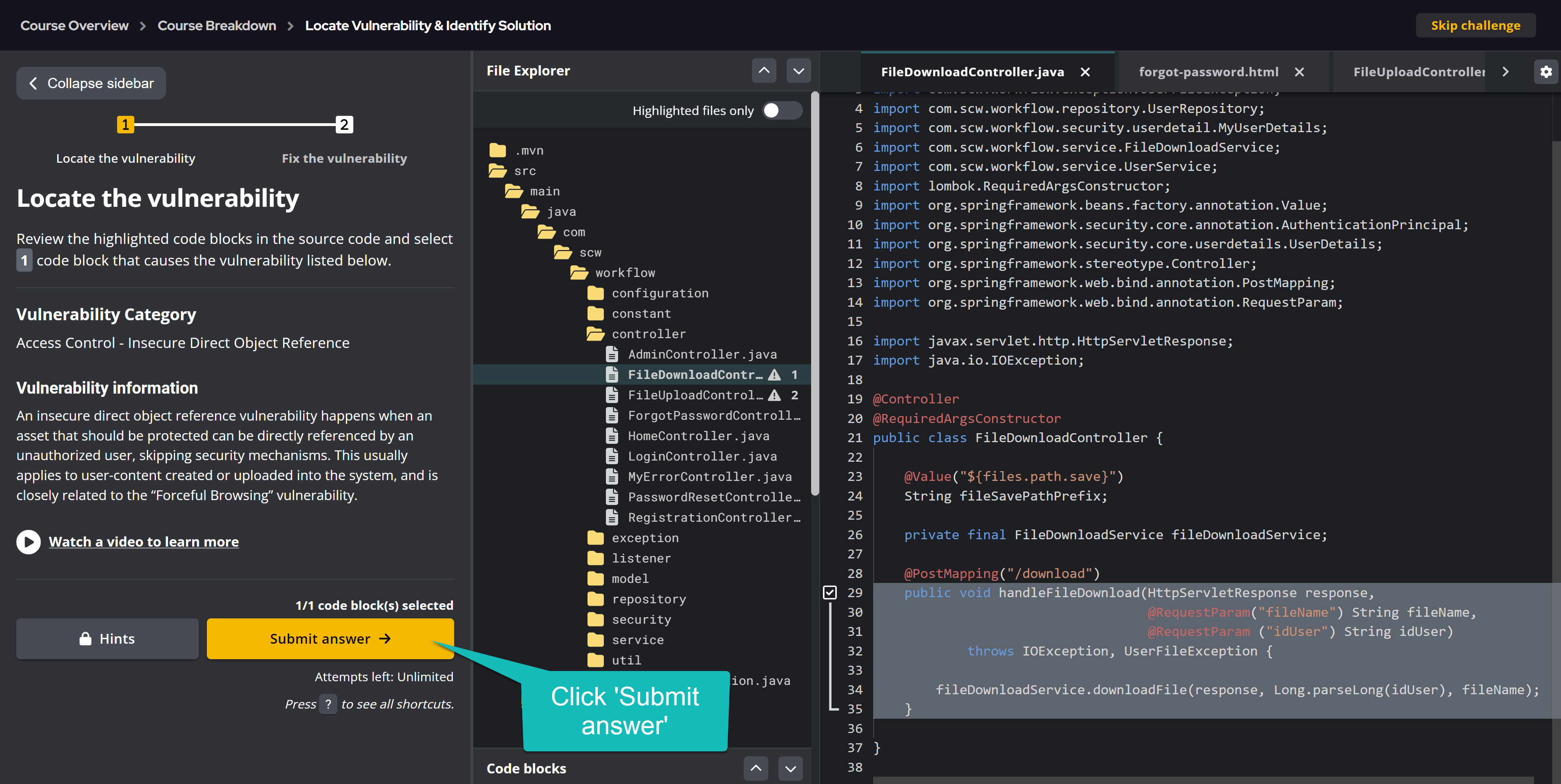Close the forgot-password.html tab
The height and width of the screenshot is (784, 1561).
1299,72
